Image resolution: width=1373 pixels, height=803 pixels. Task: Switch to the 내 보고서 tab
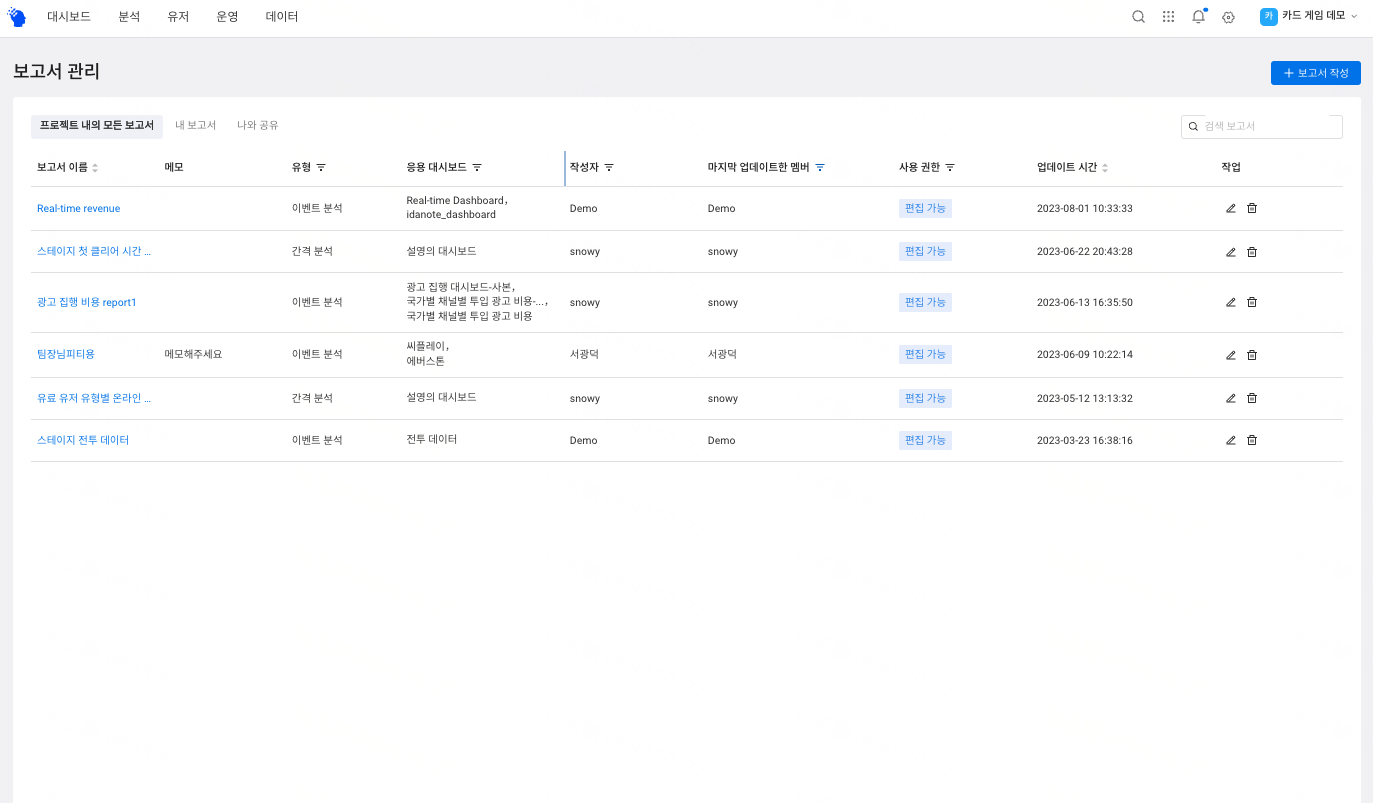tap(196, 125)
